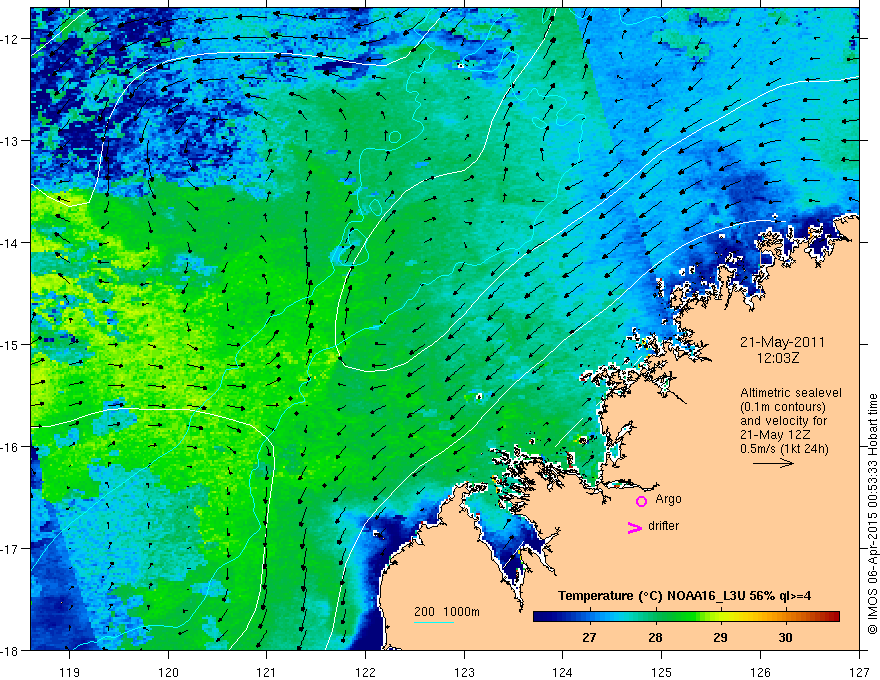Click latitude axis label -12
The width and height of the screenshot is (880, 680).
[x=10, y=39]
